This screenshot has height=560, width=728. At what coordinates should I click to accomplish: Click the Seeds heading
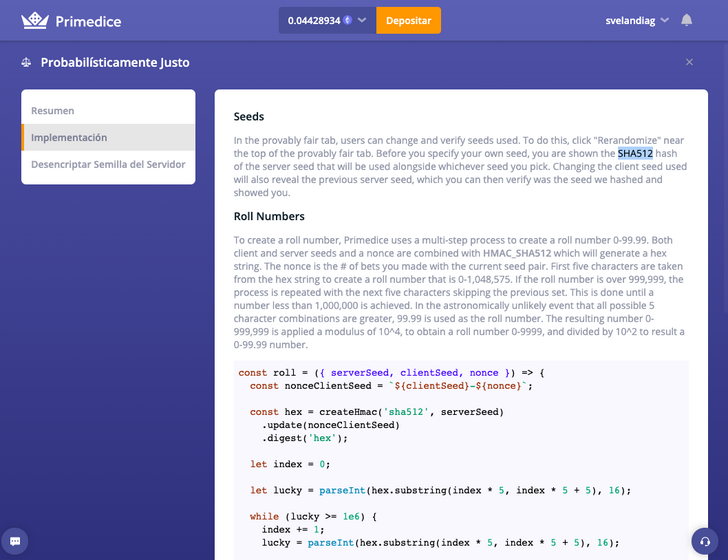coord(249,117)
